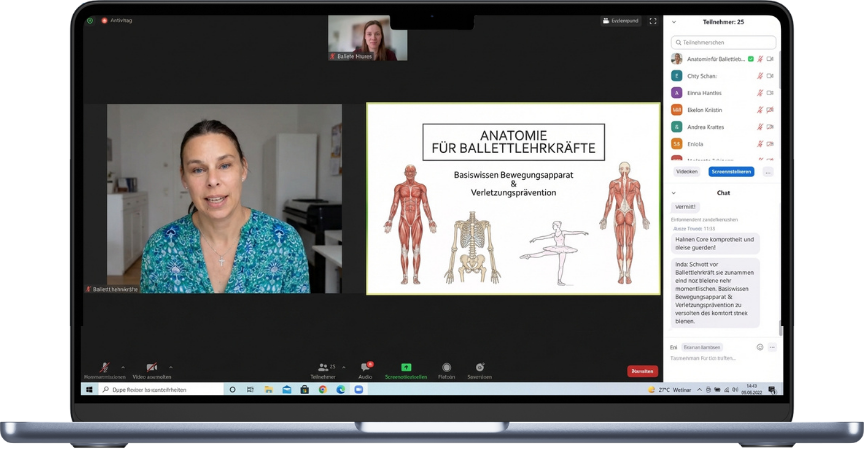The image size is (864, 449).
Task: Click the chat panel scrollbar
Action: pos(780,330)
